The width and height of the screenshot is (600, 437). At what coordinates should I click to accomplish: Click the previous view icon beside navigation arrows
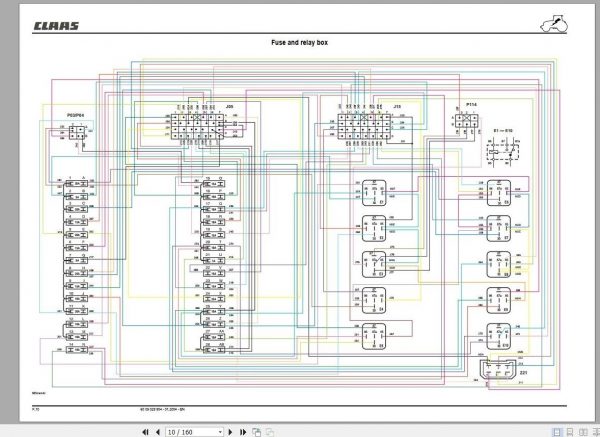[x=257, y=432]
